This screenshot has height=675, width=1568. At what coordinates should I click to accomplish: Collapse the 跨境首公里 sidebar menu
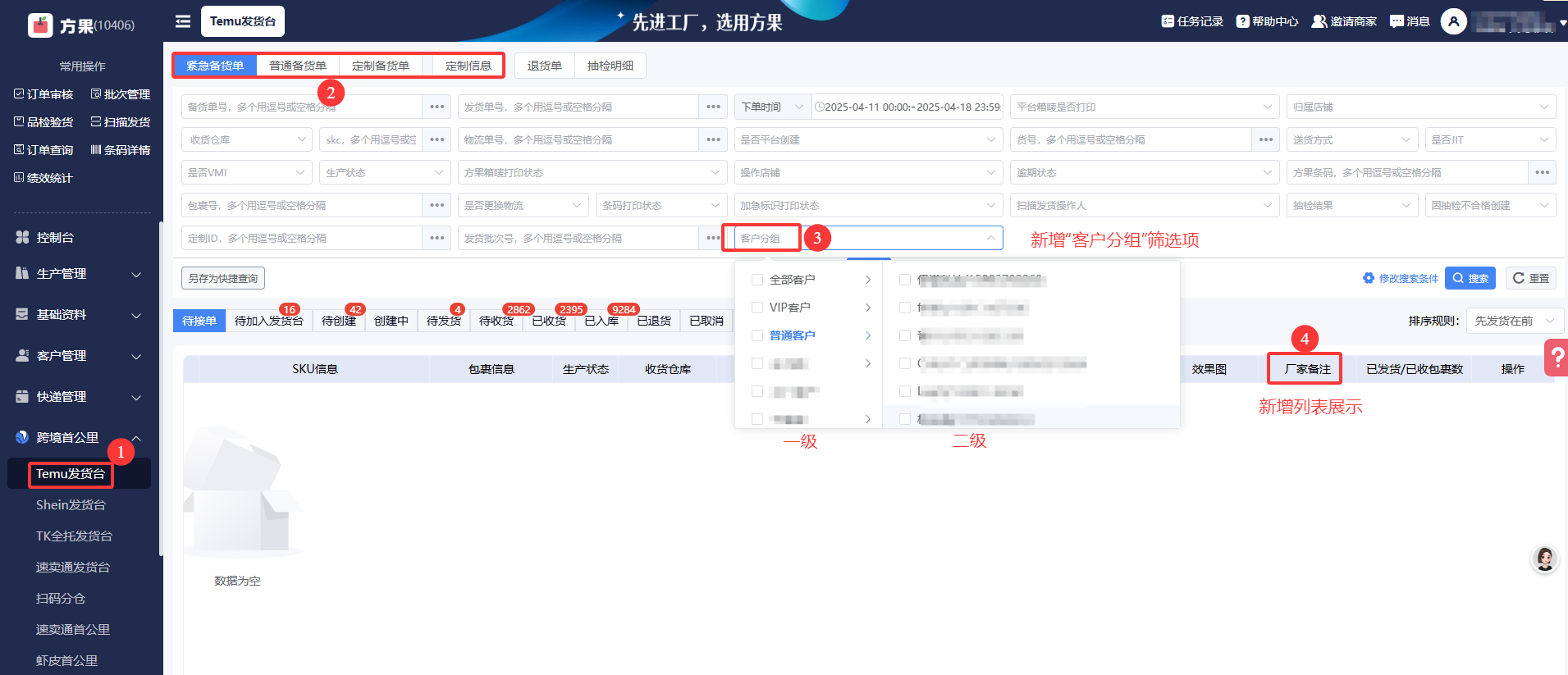pyautogui.click(x=79, y=438)
